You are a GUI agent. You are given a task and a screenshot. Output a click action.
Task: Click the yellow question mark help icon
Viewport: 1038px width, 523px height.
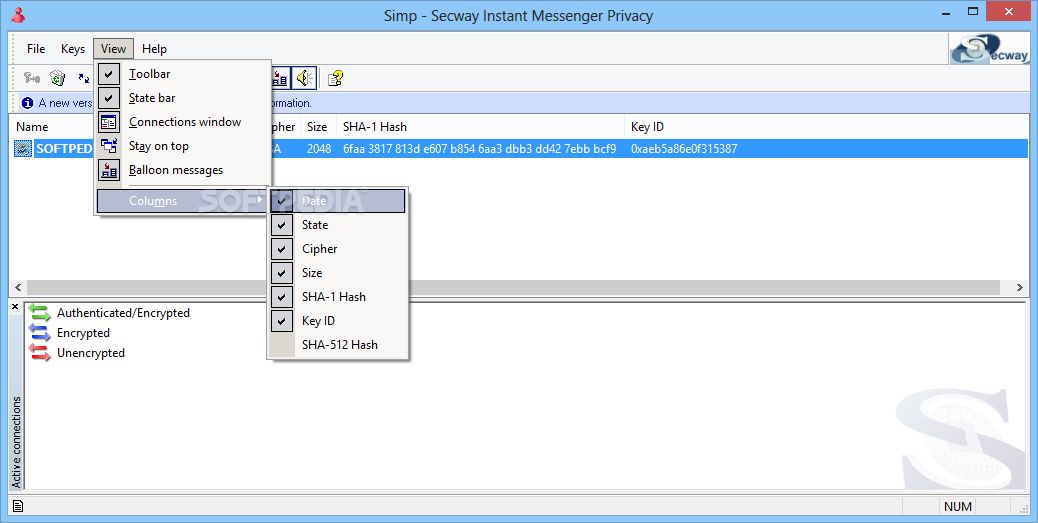pyautogui.click(x=336, y=79)
